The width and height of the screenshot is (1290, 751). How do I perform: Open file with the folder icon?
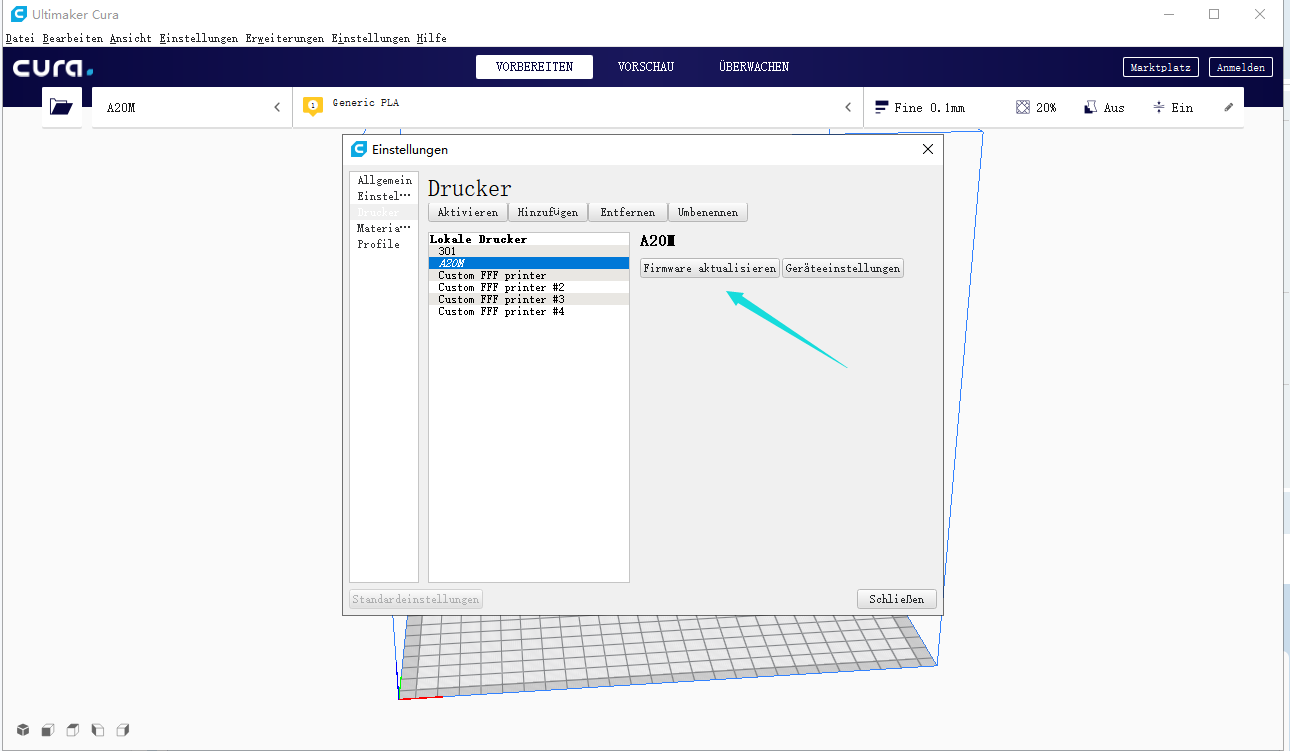tap(61, 107)
